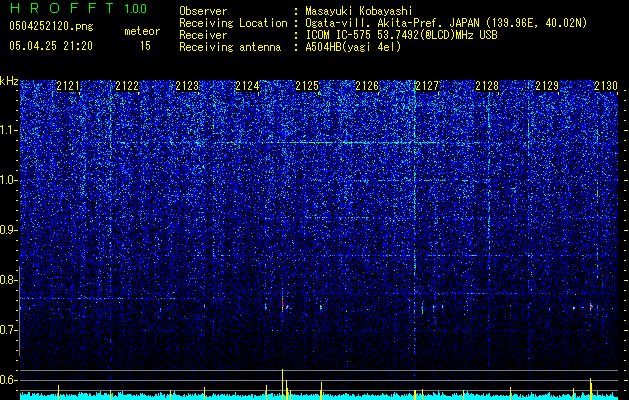The image size is (629, 400).
Task: Click the Receiving Location label
Action: pos(233,23)
